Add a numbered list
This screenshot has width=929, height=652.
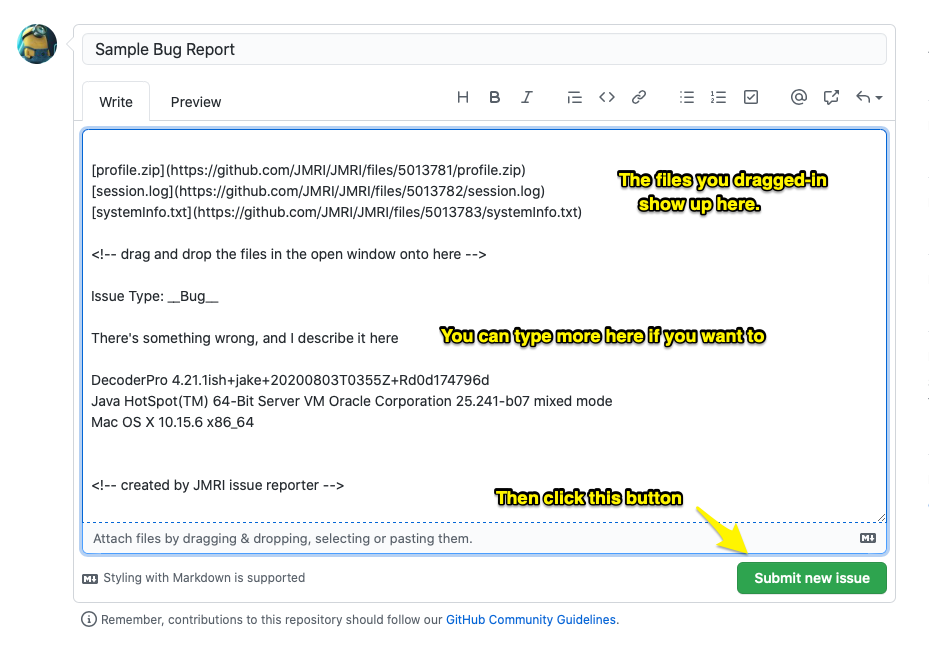pos(718,97)
